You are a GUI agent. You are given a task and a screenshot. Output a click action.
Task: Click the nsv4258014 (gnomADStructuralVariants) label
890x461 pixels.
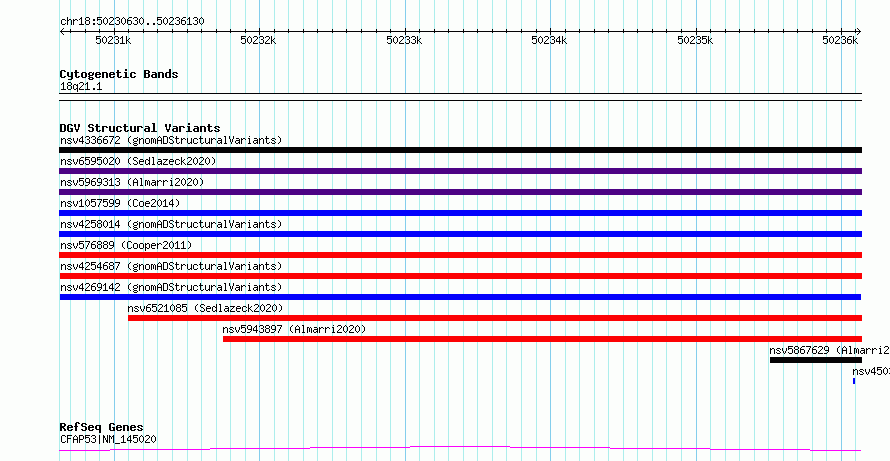pos(171,224)
